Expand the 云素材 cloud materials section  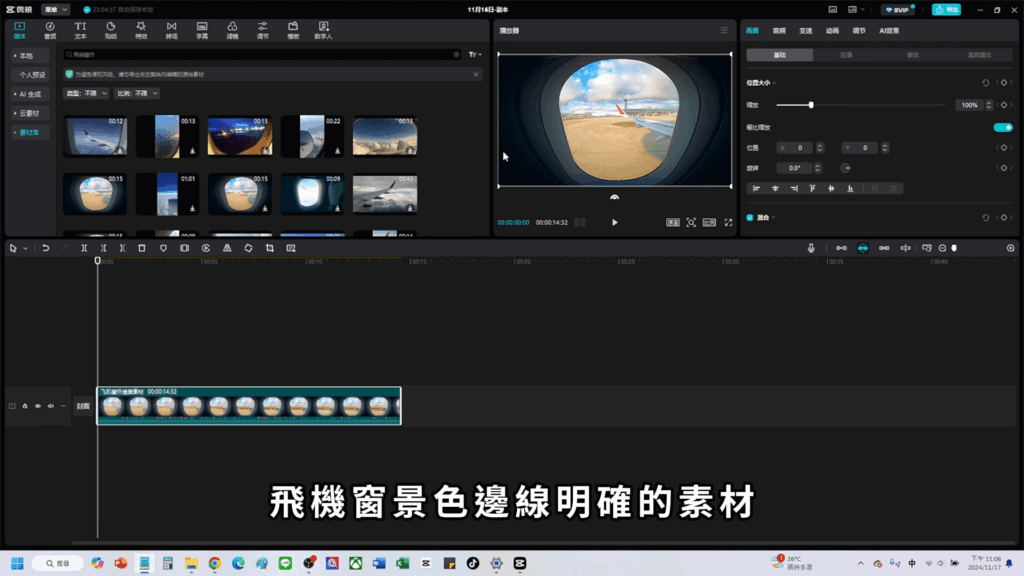pos(30,113)
